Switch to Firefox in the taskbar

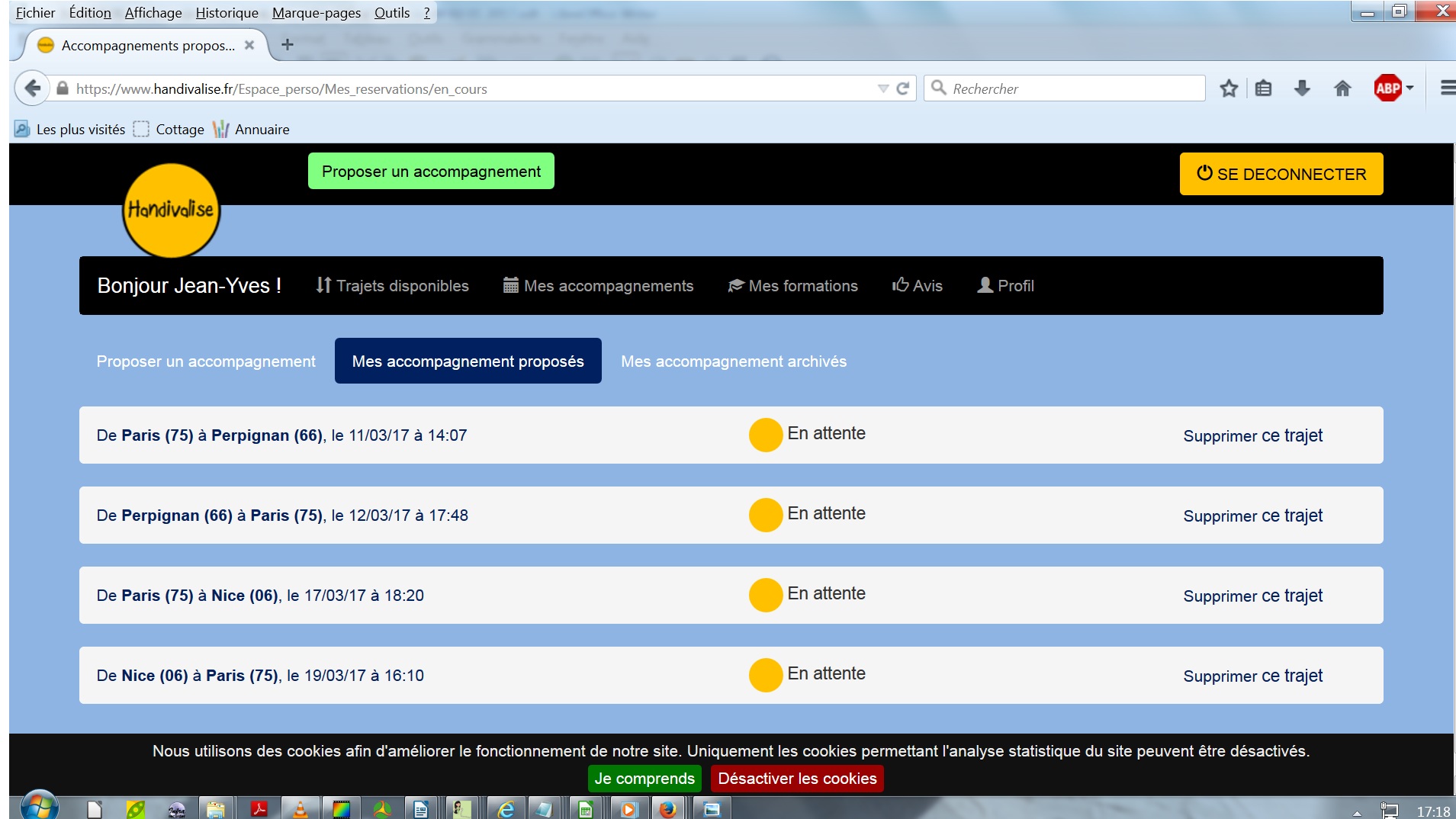(668, 809)
